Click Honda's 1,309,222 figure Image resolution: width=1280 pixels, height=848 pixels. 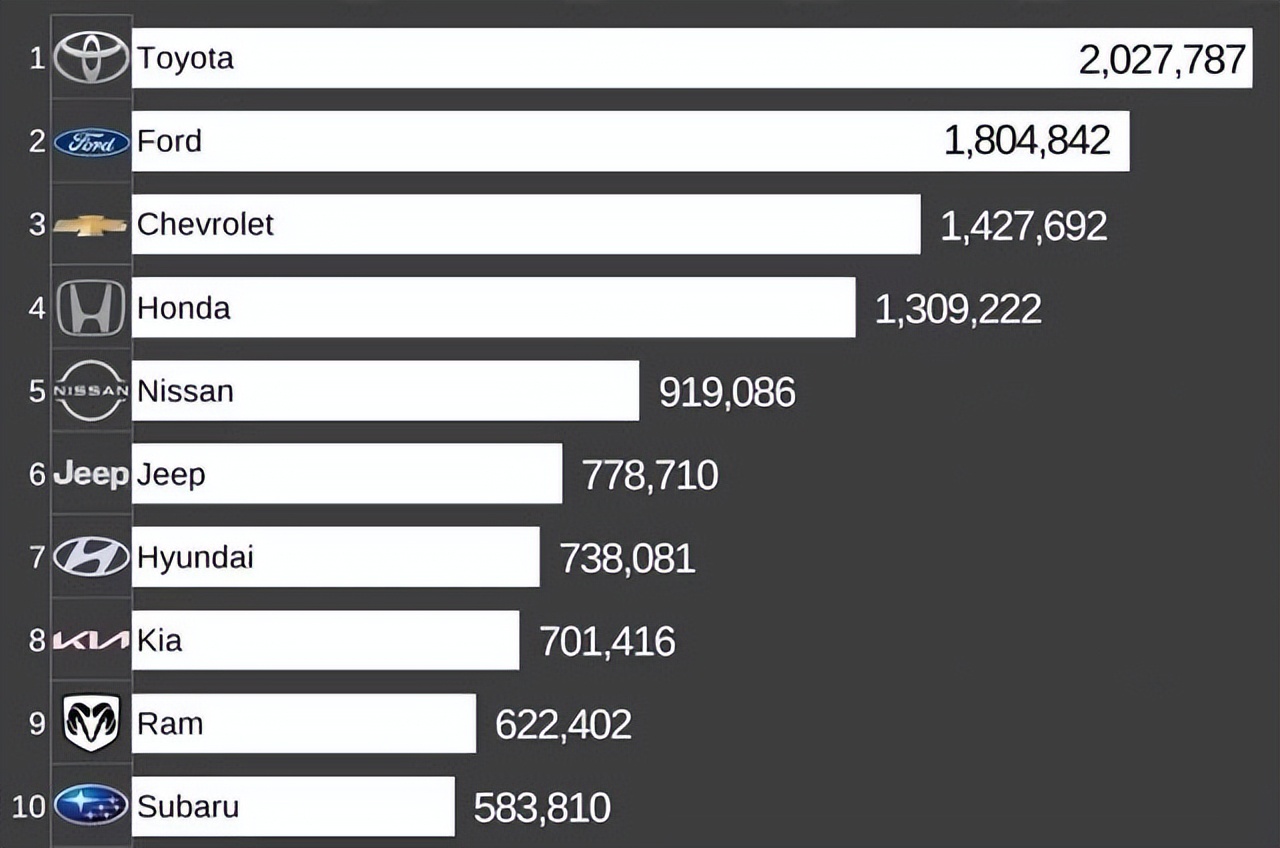958,309
